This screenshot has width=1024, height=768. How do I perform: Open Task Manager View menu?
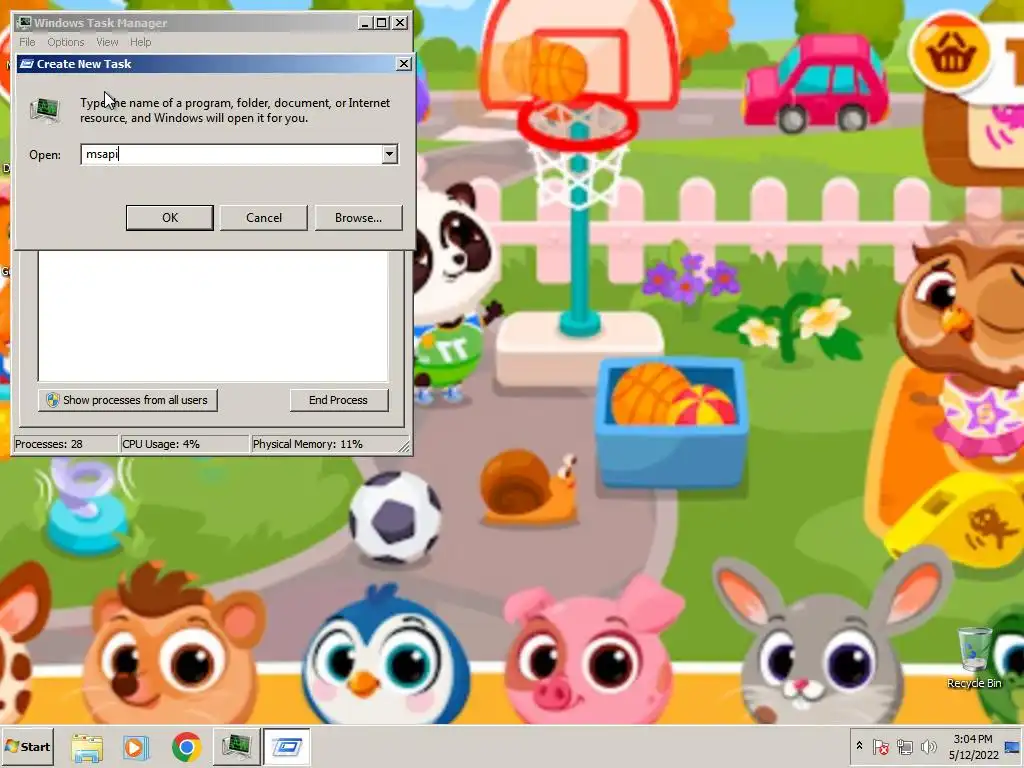[x=107, y=42]
